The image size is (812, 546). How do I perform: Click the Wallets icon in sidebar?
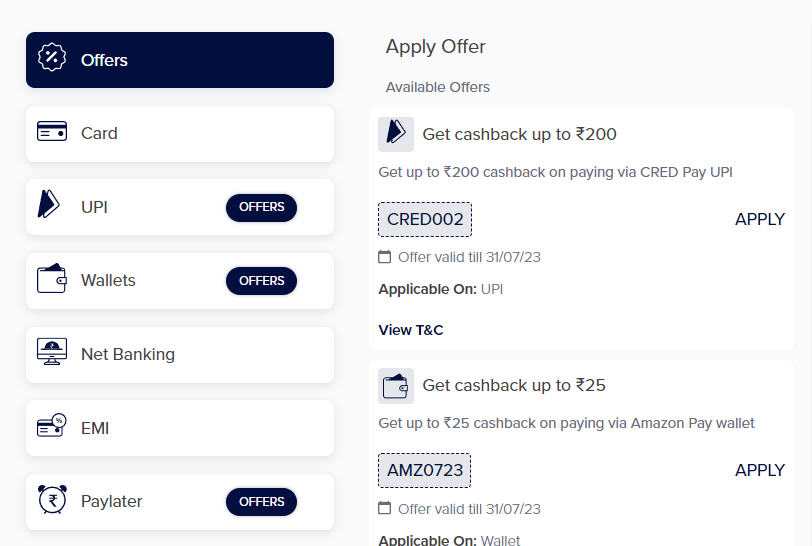pos(52,280)
